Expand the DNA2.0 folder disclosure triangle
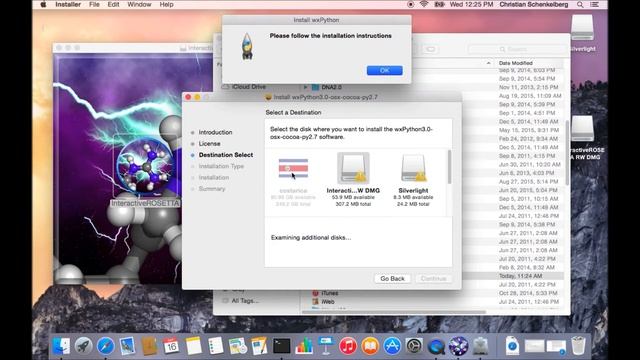Image resolution: width=640 pixels, height=360 pixels. coord(305,87)
